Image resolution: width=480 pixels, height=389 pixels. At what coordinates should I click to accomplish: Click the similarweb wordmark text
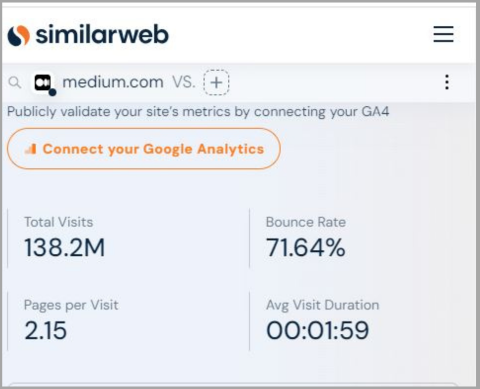click(x=102, y=34)
